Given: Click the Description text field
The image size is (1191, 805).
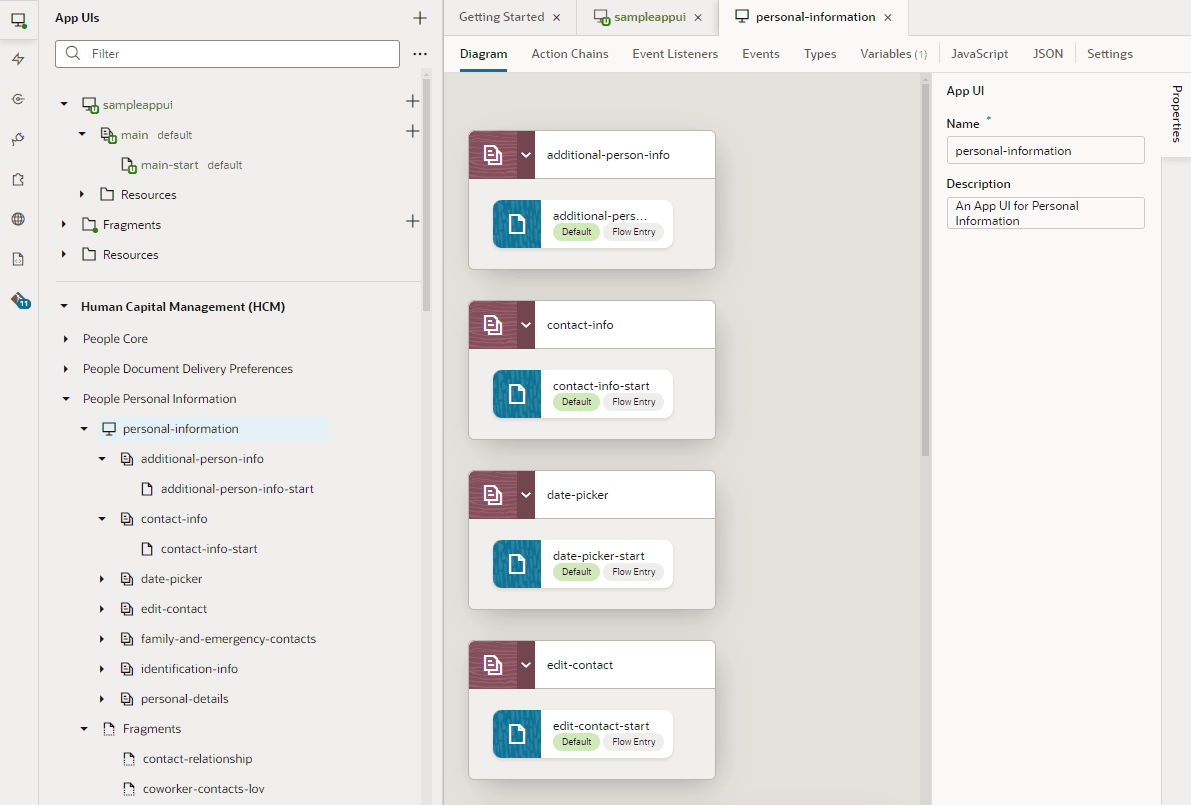Looking at the screenshot, I should pos(1045,213).
